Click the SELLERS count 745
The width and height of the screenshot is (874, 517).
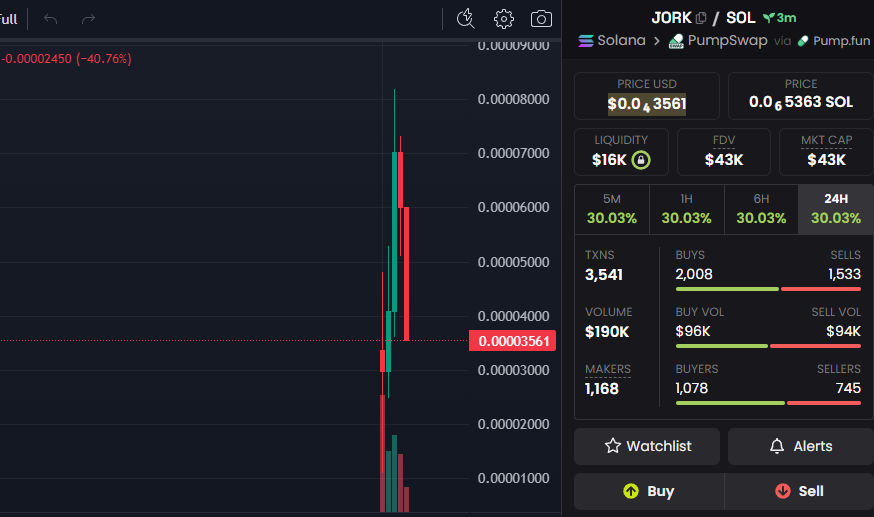pos(848,388)
